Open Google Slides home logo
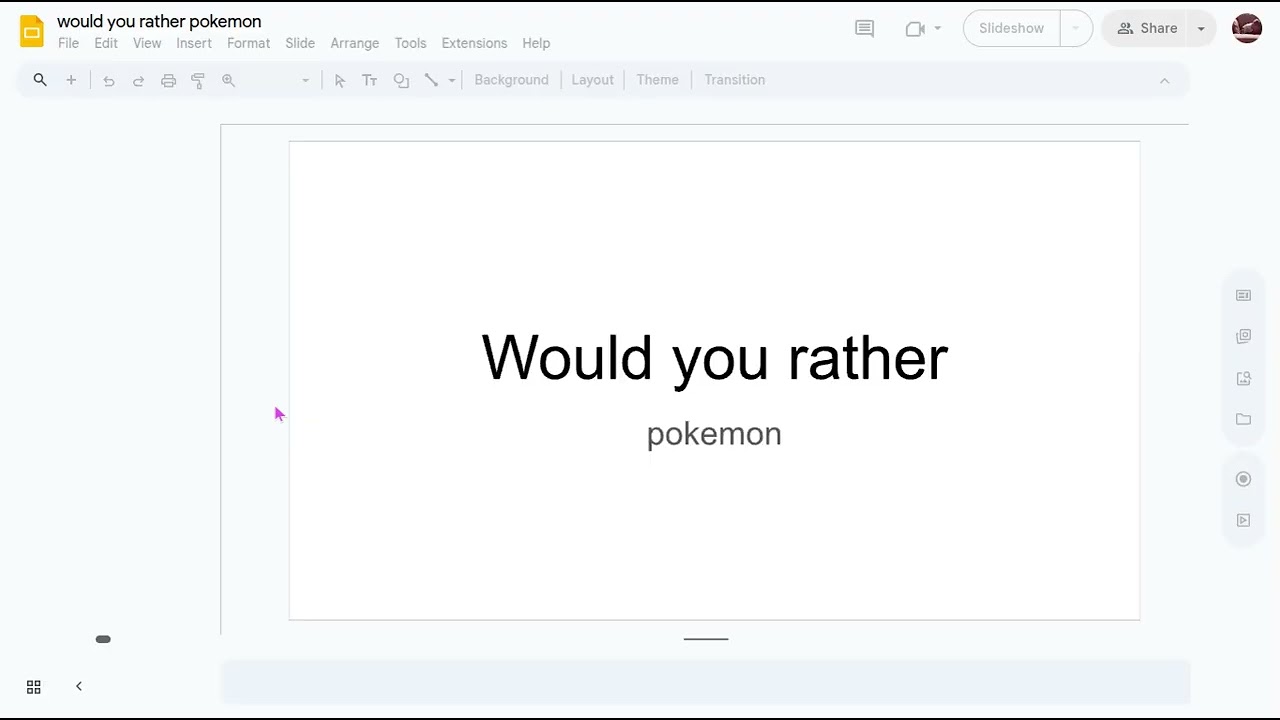 32,31
